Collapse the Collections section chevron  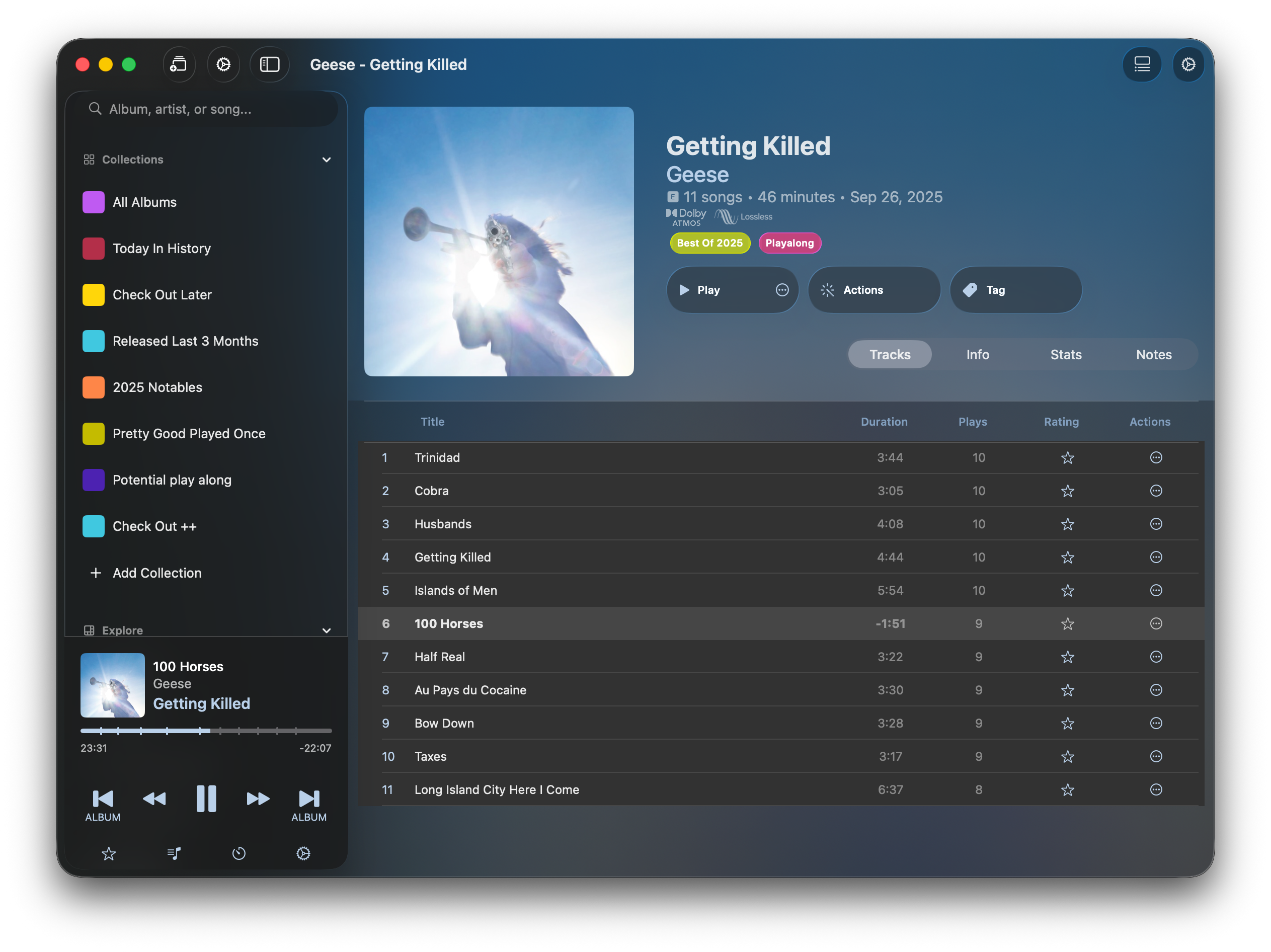click(x=327, y=160)
